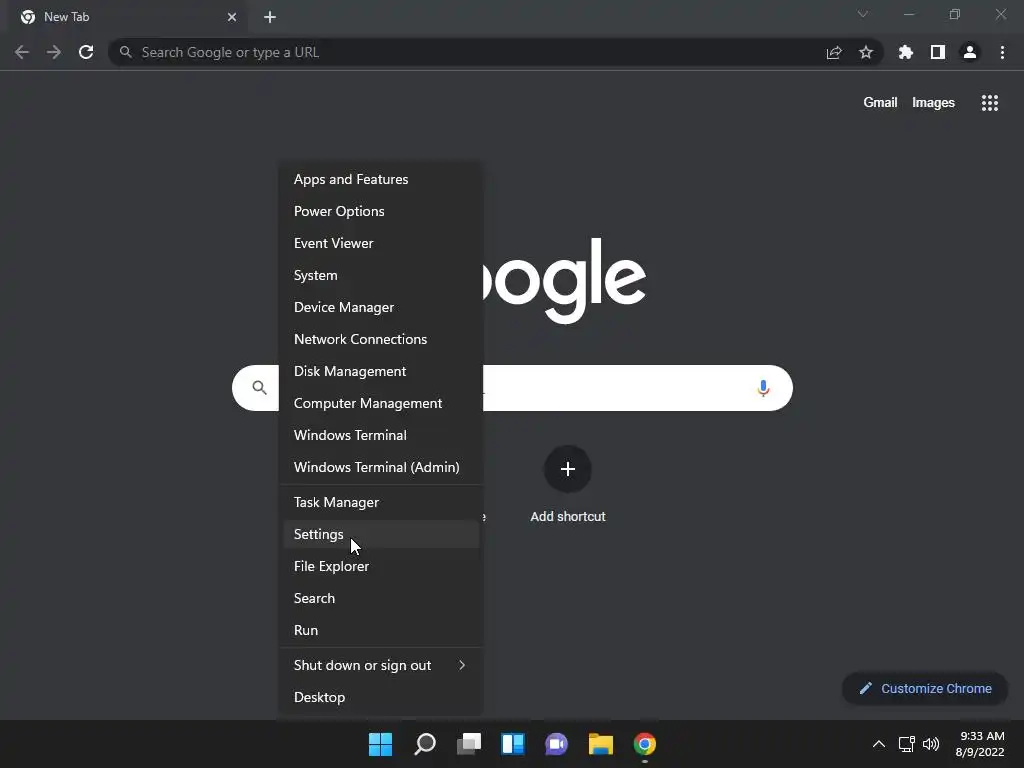Open the Images link
Screen dimensions: 1024x768
933,103
